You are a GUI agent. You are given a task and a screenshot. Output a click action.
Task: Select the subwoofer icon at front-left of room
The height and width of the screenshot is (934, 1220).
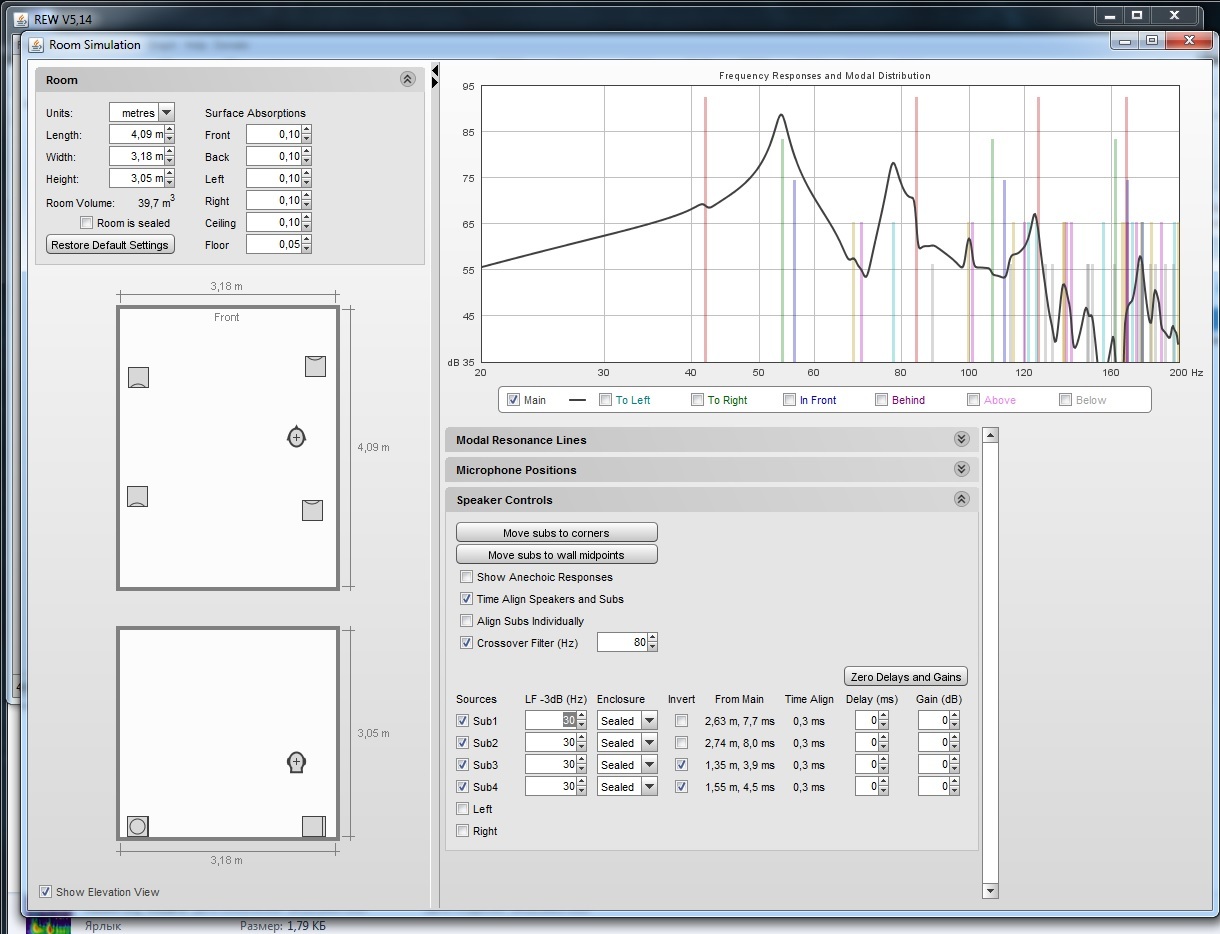coord(138,377)
